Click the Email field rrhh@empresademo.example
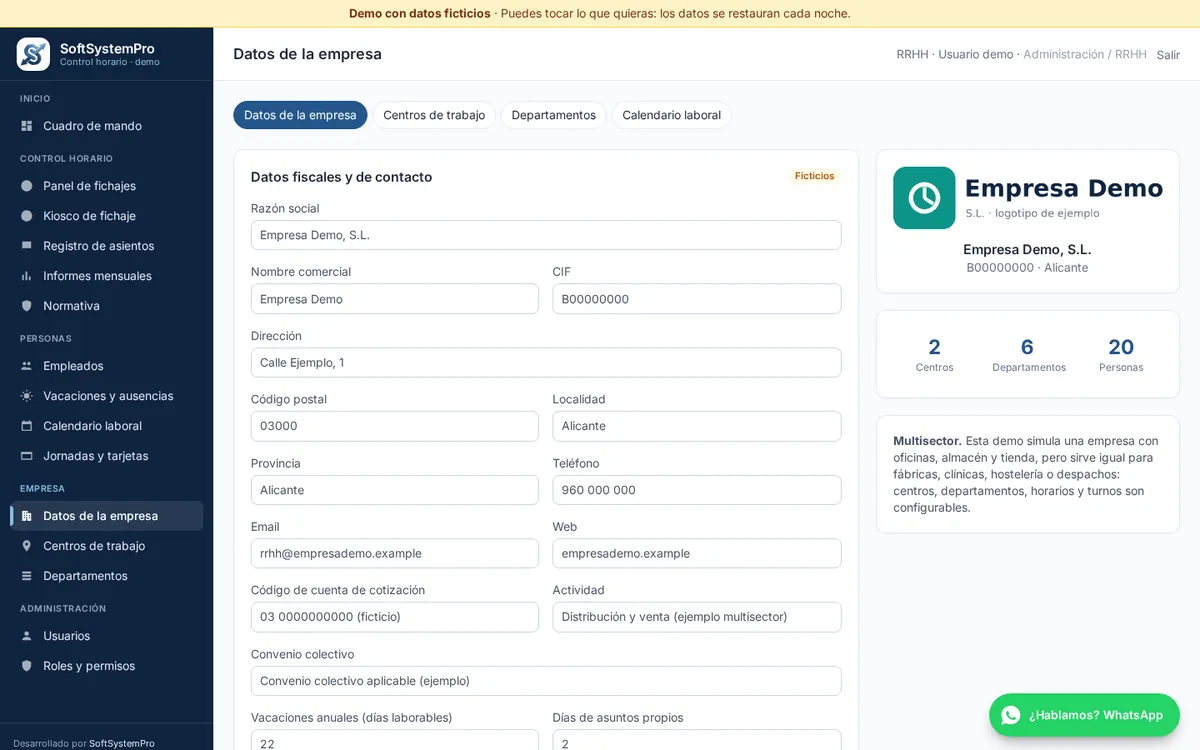Screen dimensions: 1200x750 click(x=395, y=553)
